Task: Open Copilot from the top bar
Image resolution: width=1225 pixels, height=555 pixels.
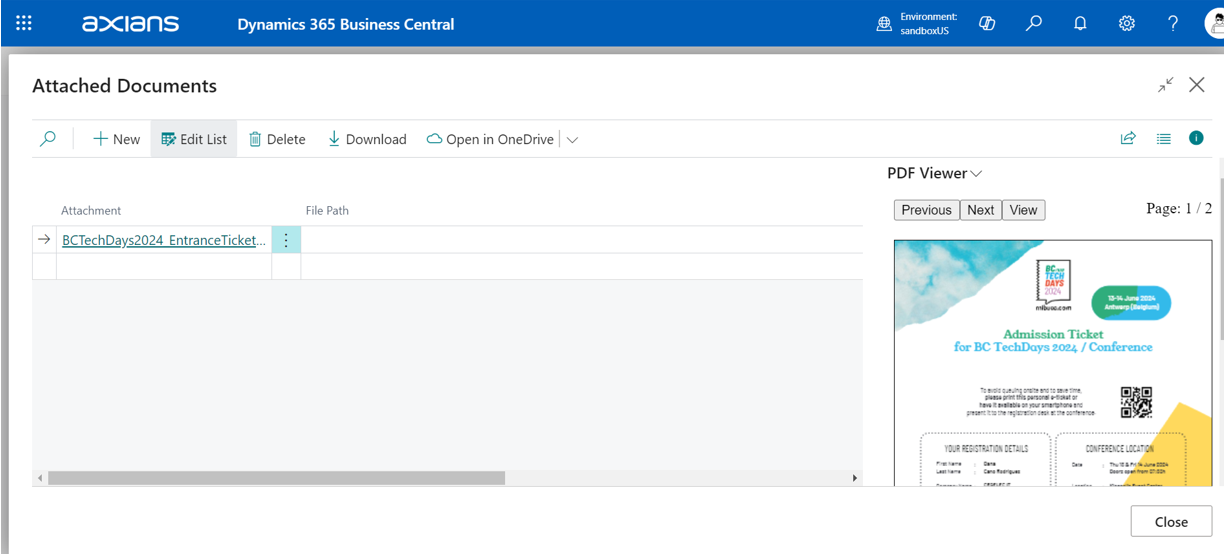Action: (x=987, y=23)
